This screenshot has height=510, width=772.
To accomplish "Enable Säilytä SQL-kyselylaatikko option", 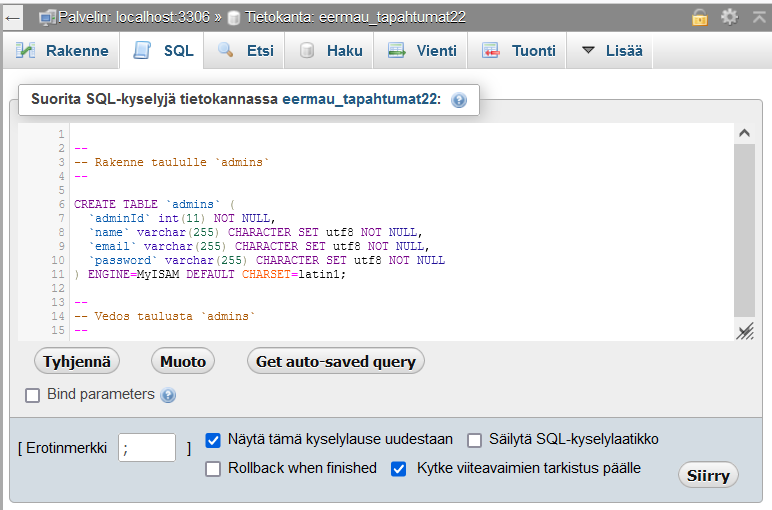I will pyautogui.click(x=475, y=440).
